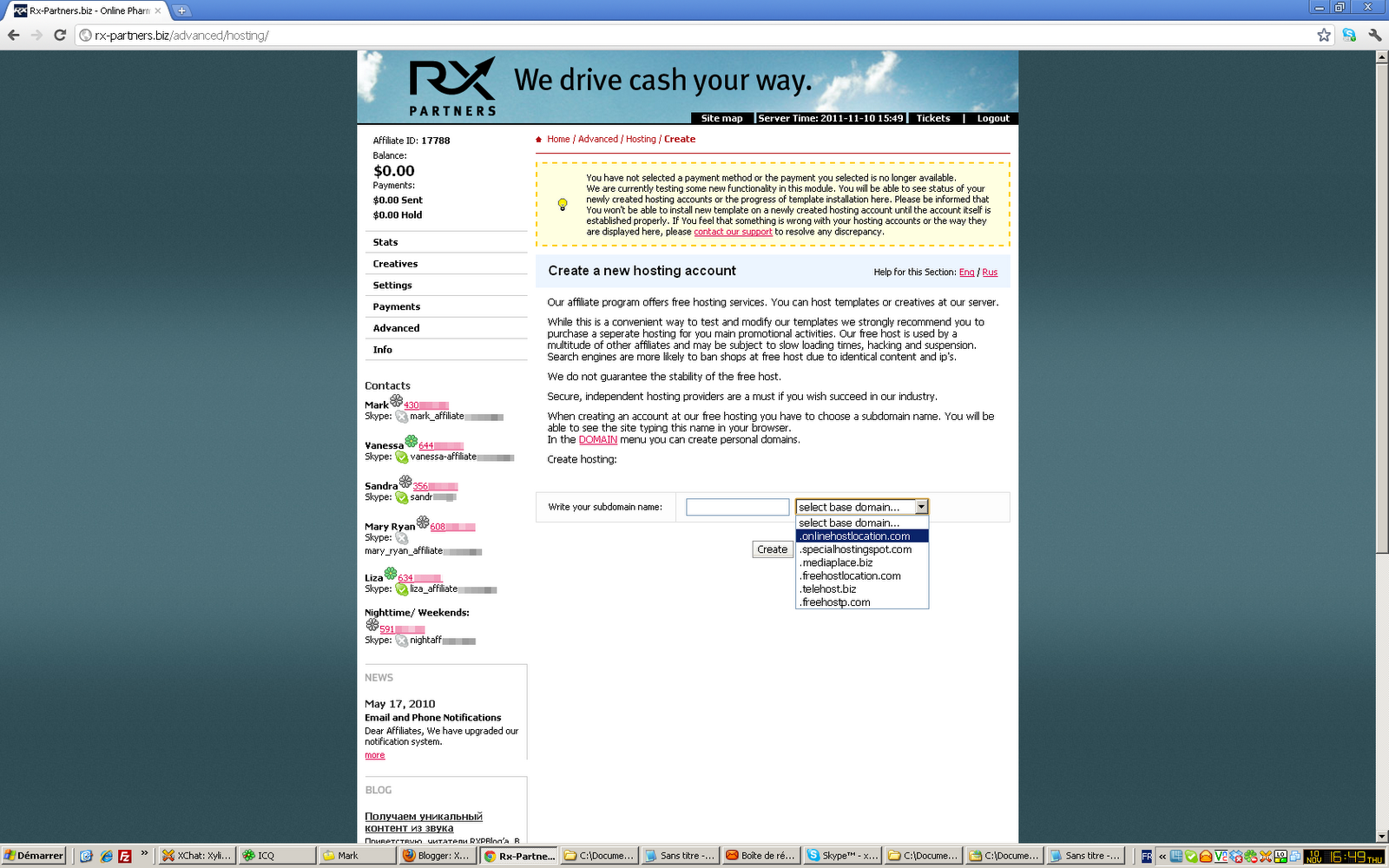The height and width of the screenshot is (868, 1389).
Task: Choose .specialhostingspot.com from the list
Action: [862, 549]
